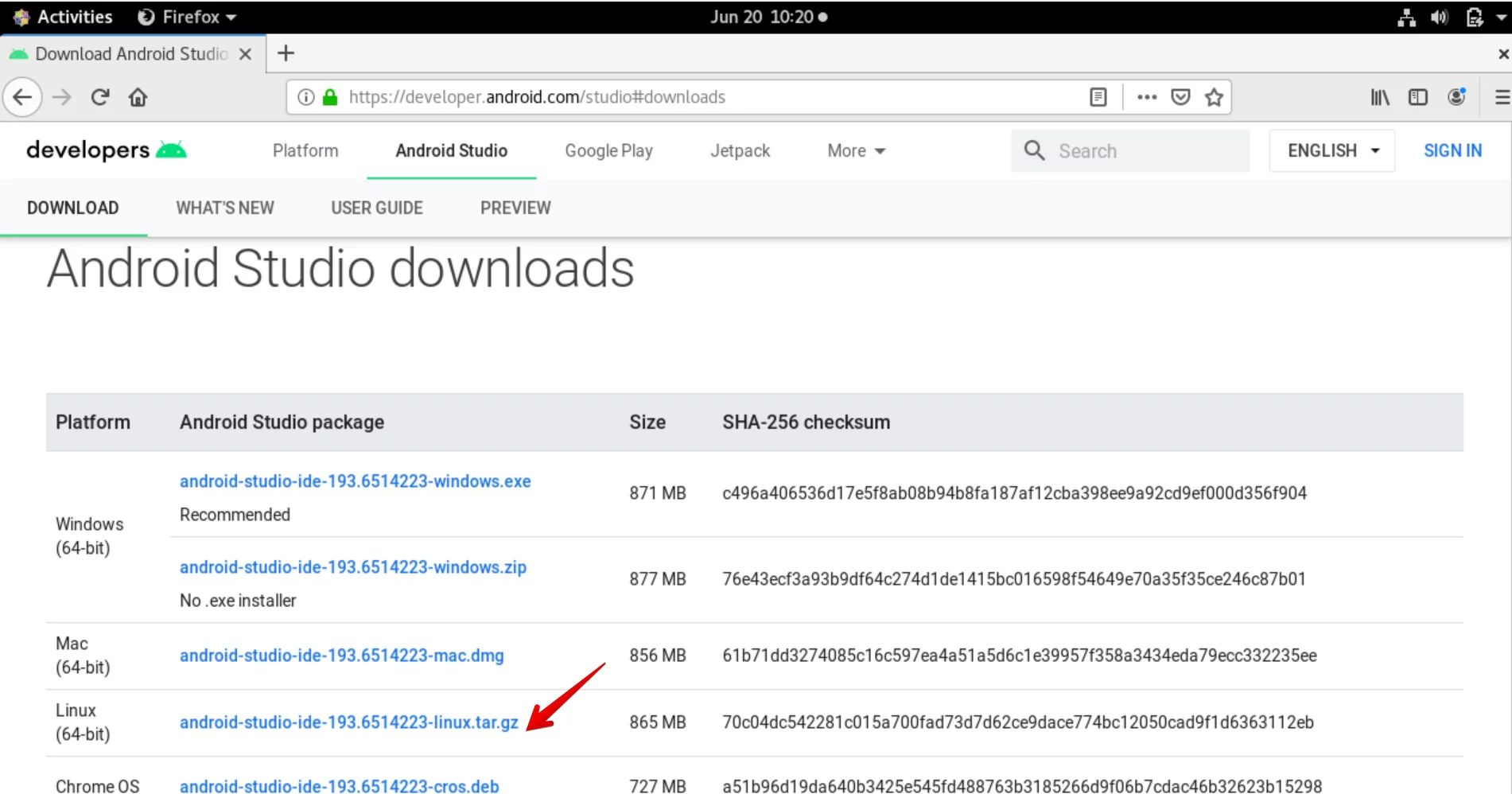Click the SIGN IN link
Image resolution: width=1512 pixels, height=794 pixels.
1452,150
